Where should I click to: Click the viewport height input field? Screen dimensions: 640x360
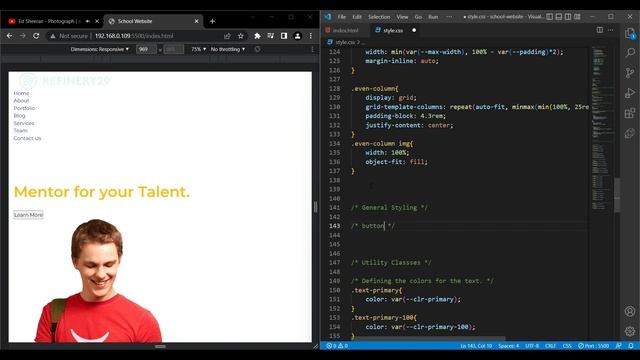point(173,49)
